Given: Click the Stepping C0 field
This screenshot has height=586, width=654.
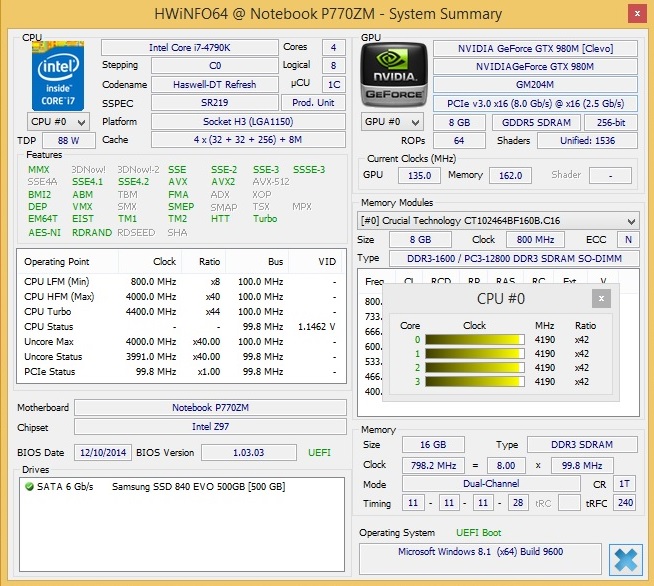Looking at the screenshot, I should coord(215,65).
